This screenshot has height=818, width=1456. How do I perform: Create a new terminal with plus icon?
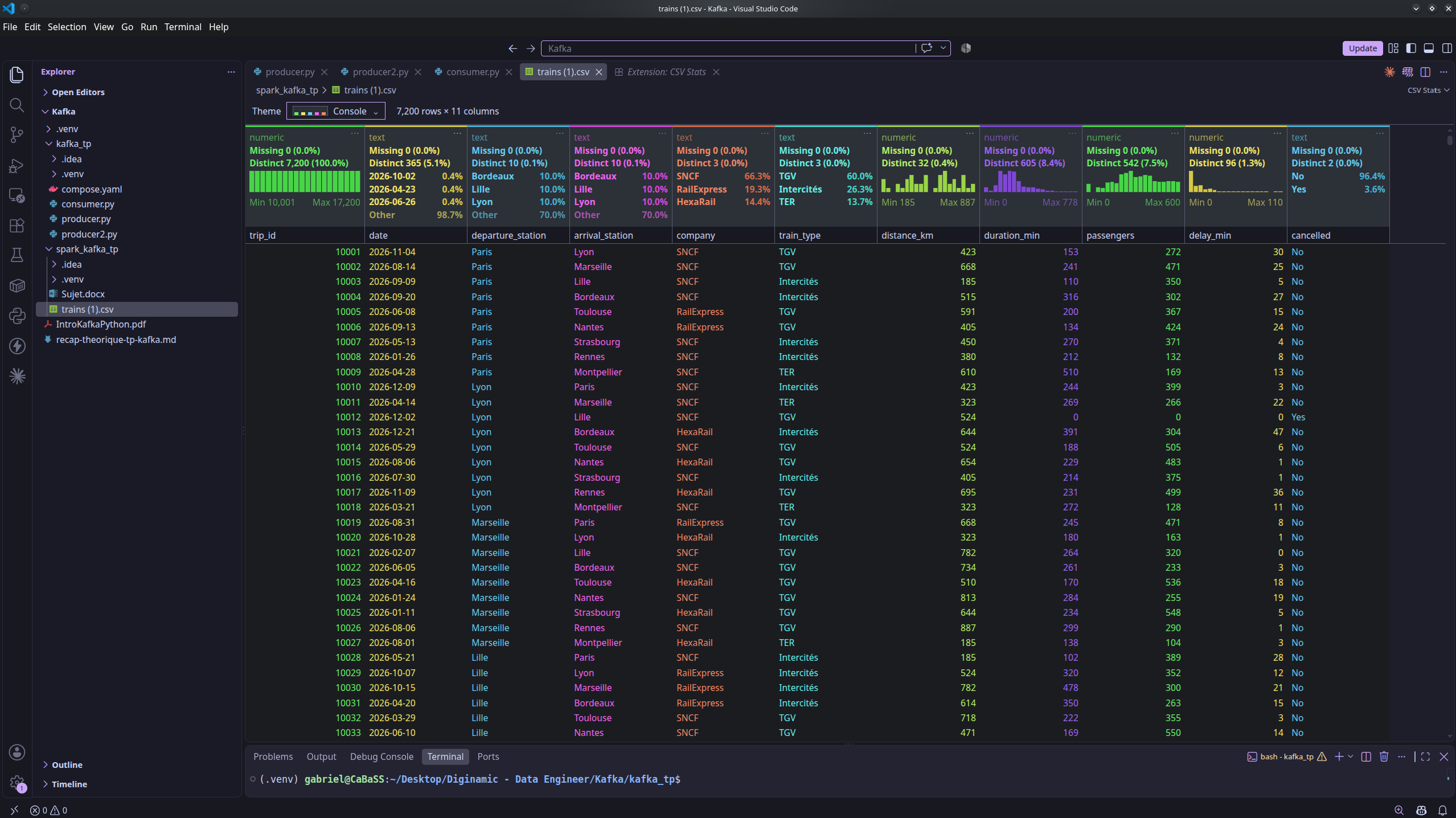coord(1339,756)
